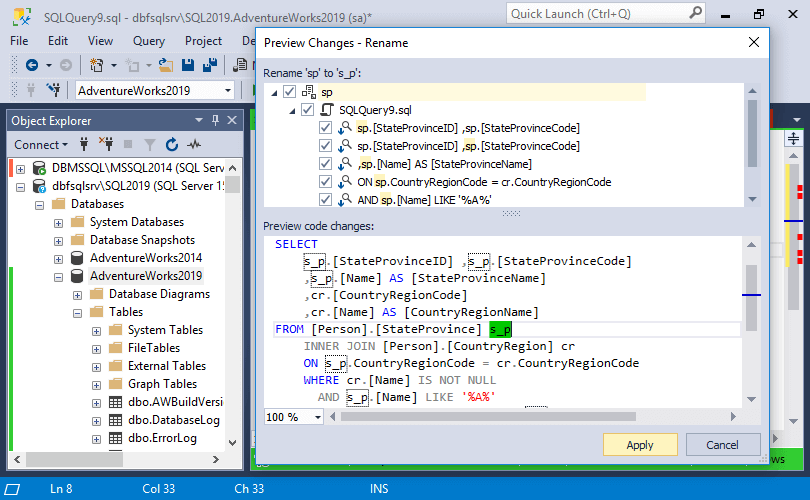The image size is (810, 500).
Task: Click the Quick Launch search magnifier icon
Action: coord(696,12)
